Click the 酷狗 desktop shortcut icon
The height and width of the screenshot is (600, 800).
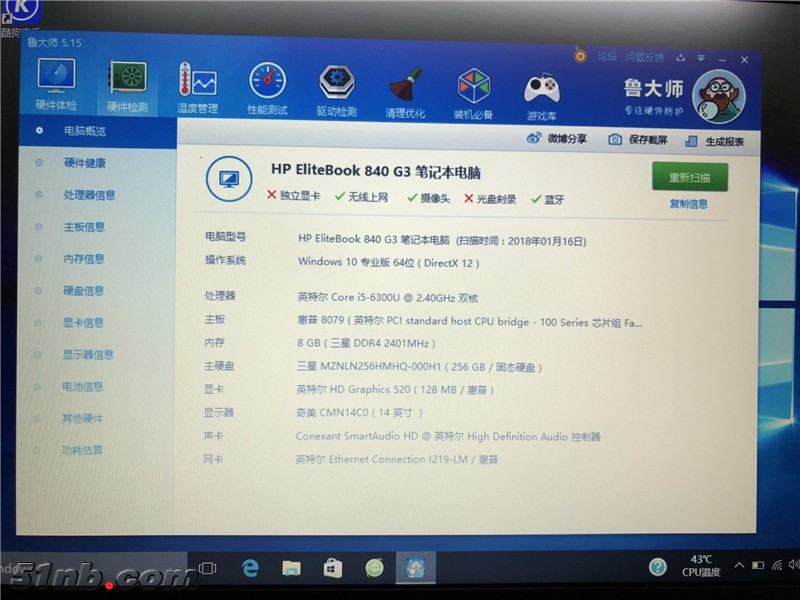(x=21, y=18)
